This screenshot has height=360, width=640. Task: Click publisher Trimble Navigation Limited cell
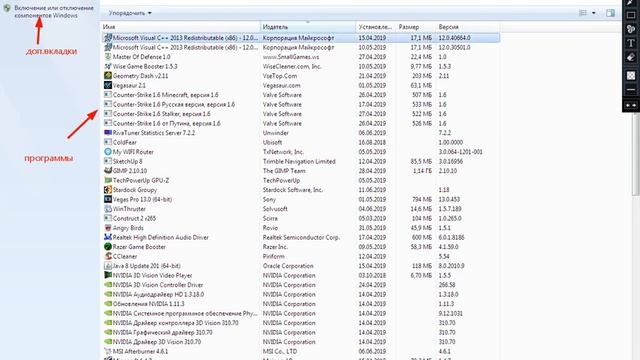[x=299, y=161]
